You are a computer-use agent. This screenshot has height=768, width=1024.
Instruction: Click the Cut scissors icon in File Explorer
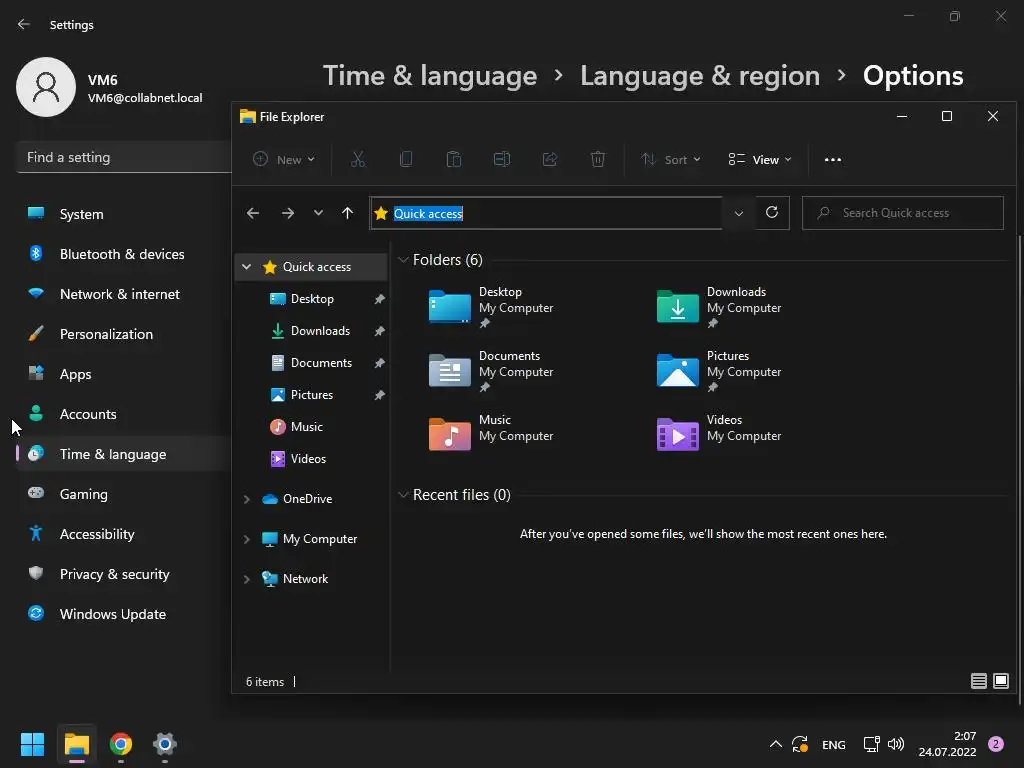(x=358, y=159)
